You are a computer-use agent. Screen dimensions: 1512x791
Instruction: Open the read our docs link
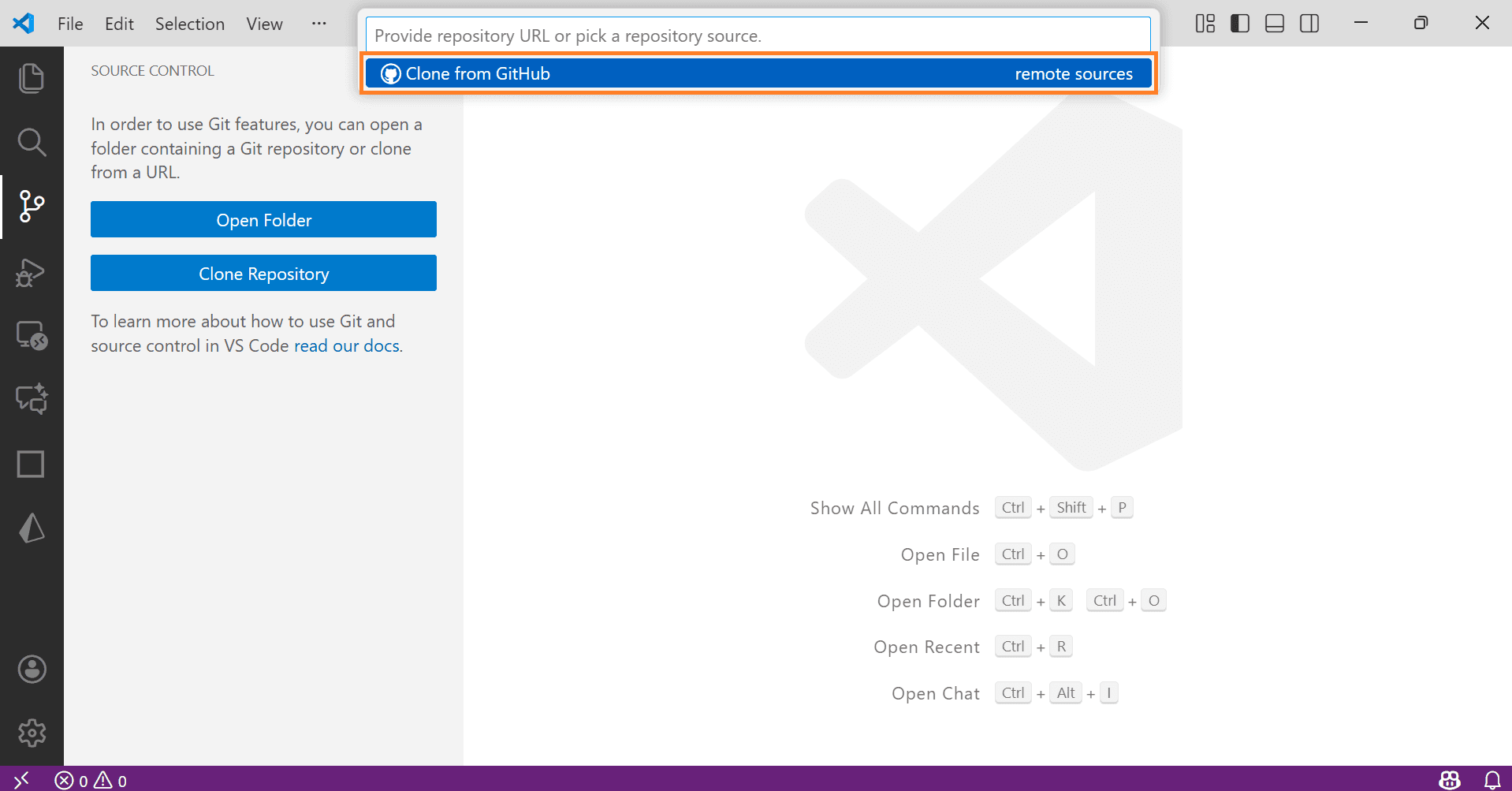346,345
